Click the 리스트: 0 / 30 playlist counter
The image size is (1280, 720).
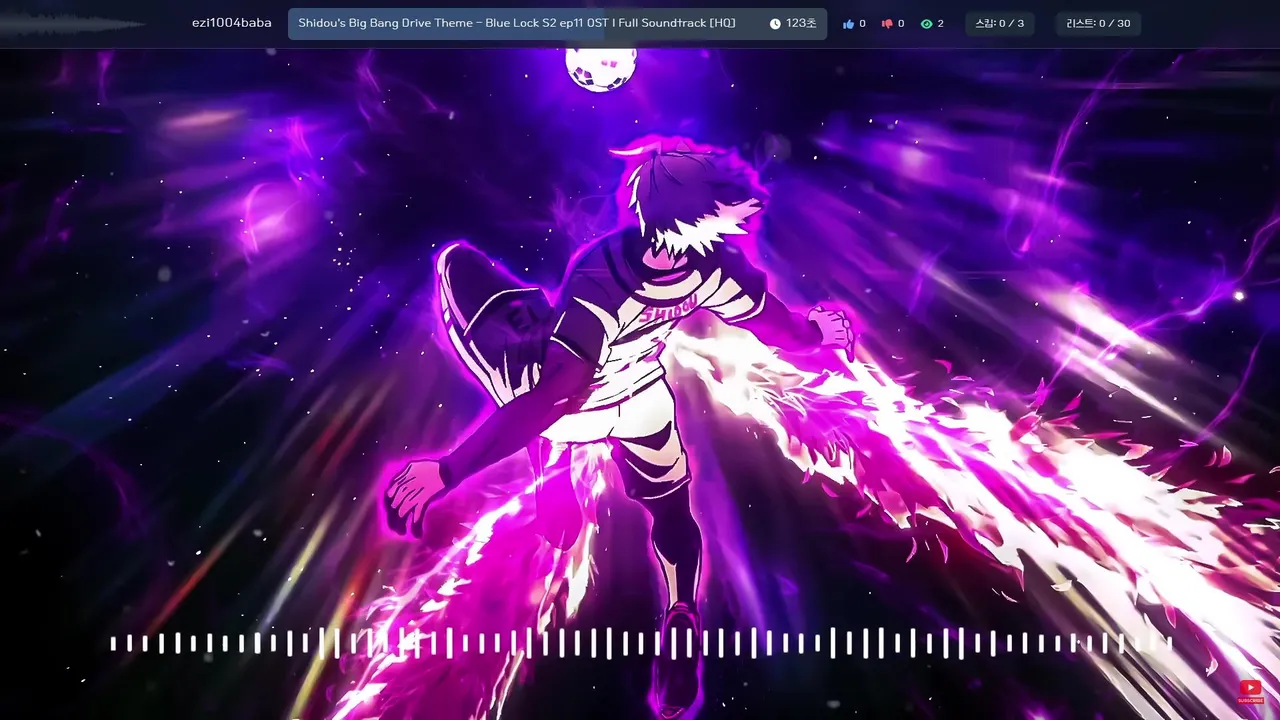coord(1098,23)
